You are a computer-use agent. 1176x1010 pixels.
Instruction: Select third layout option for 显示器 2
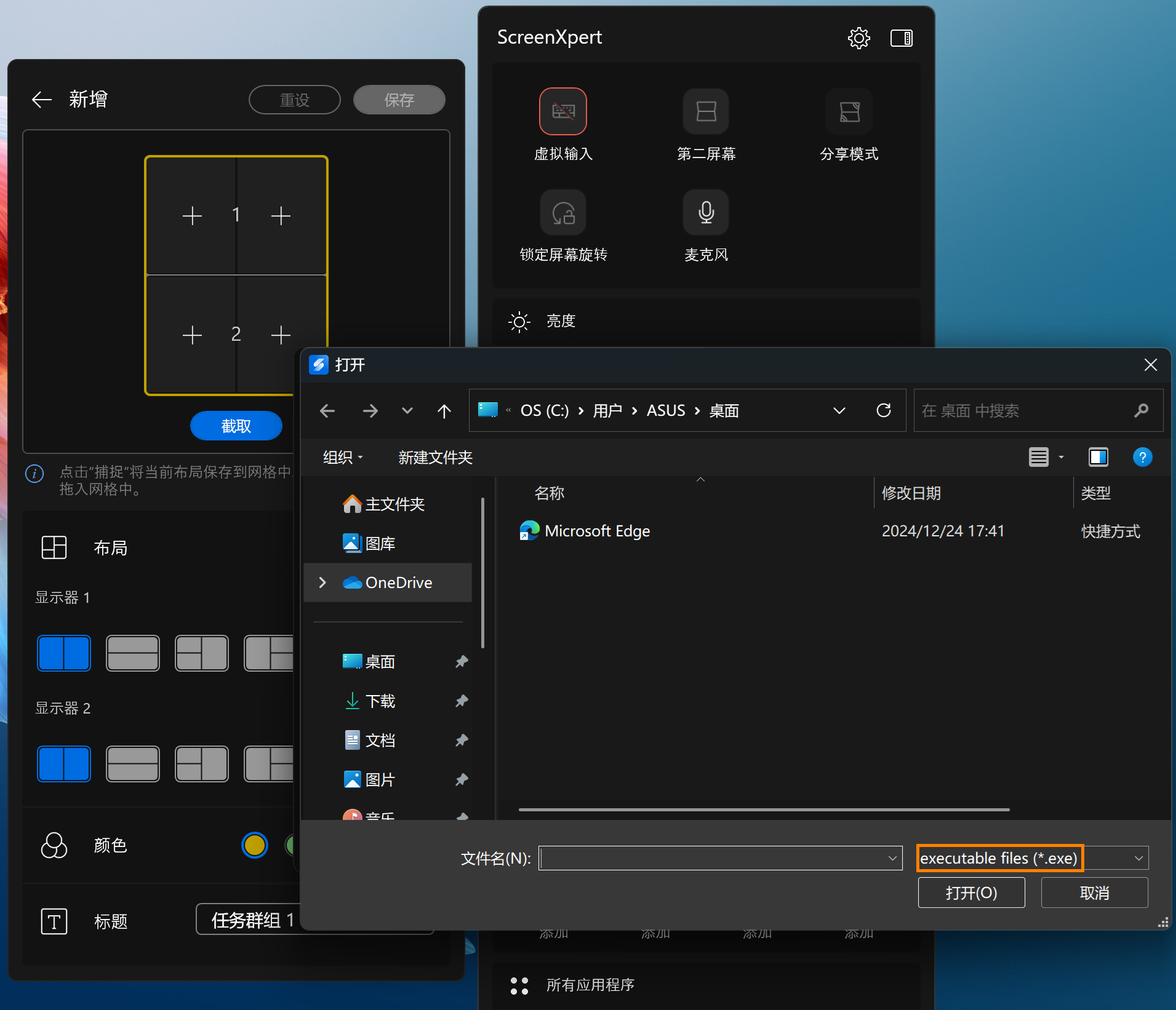[202, 763]
